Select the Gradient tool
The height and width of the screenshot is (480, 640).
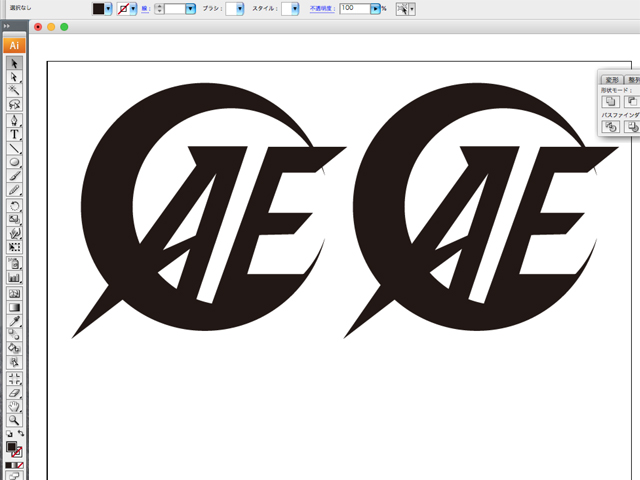(x=14, y=307)
